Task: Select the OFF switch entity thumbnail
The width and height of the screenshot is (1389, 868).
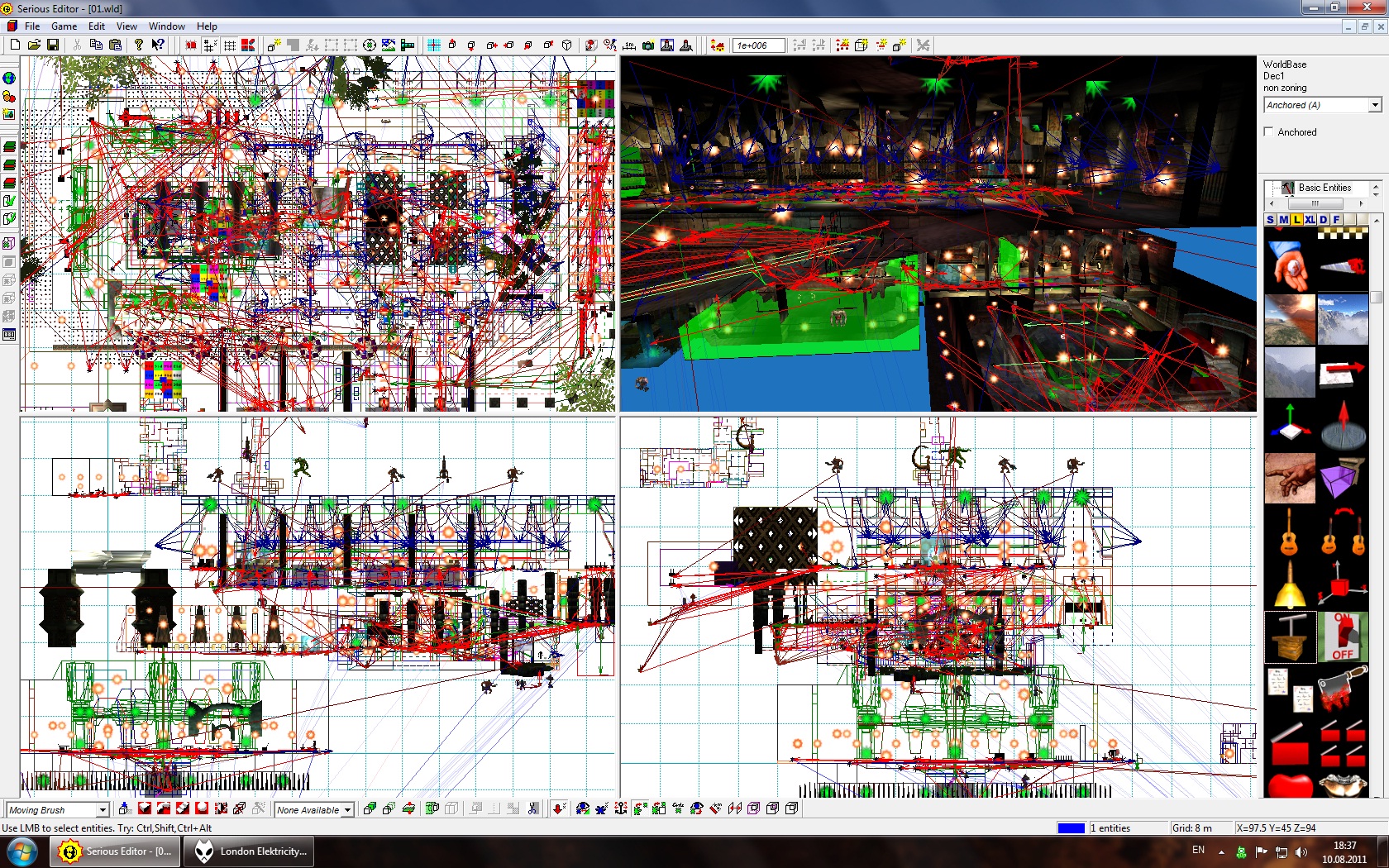Action: (1344, 637)
